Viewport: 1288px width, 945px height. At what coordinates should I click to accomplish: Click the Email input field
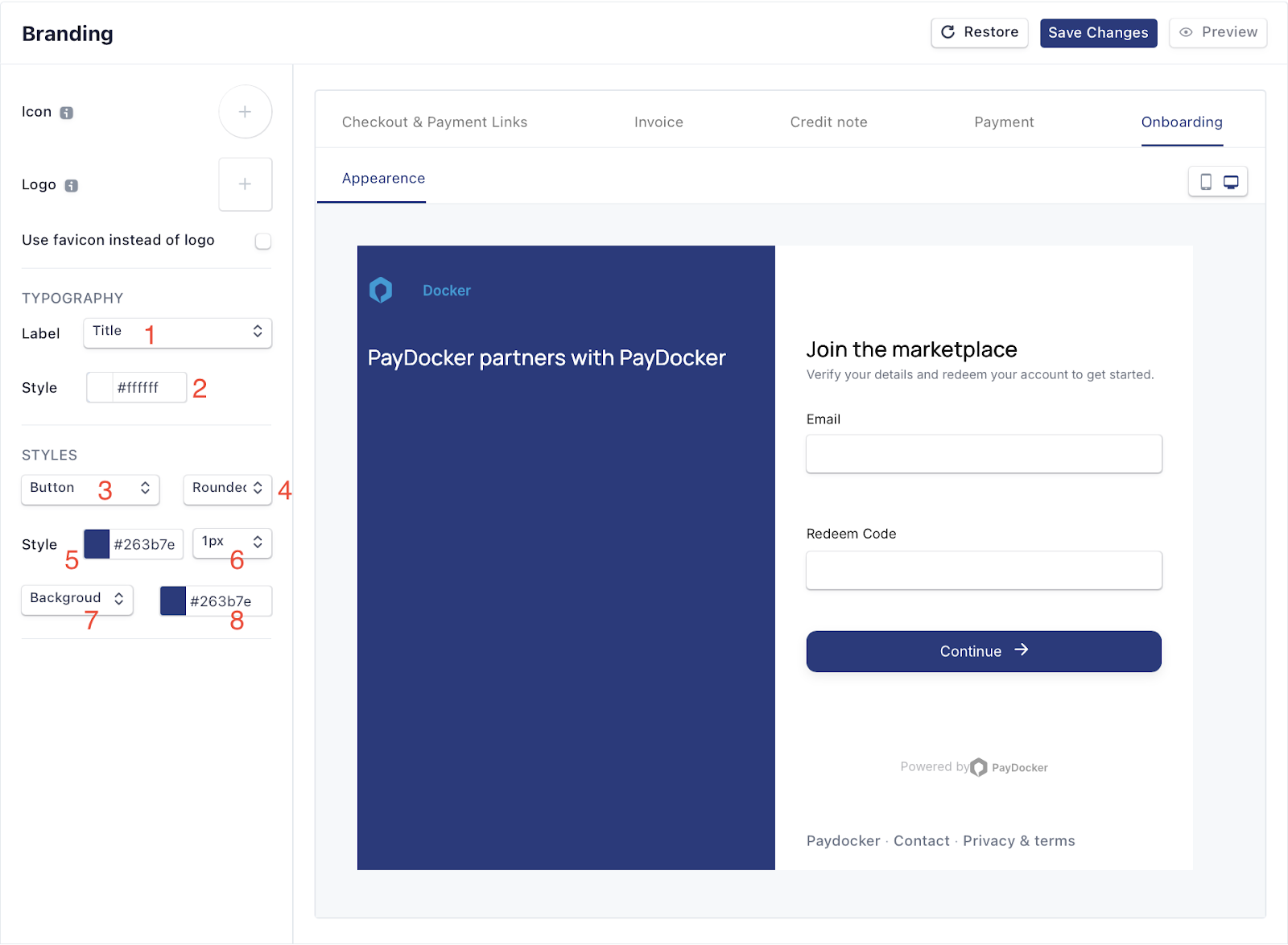point(984,454)
